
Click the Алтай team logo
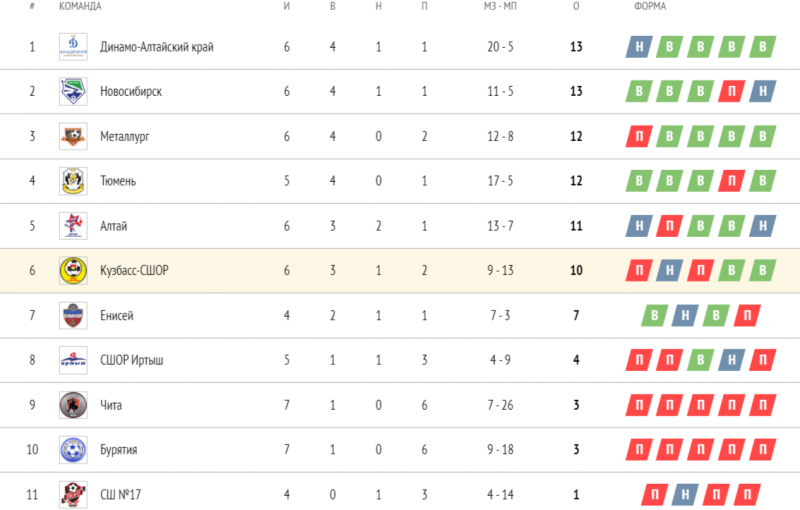(73, 226)
